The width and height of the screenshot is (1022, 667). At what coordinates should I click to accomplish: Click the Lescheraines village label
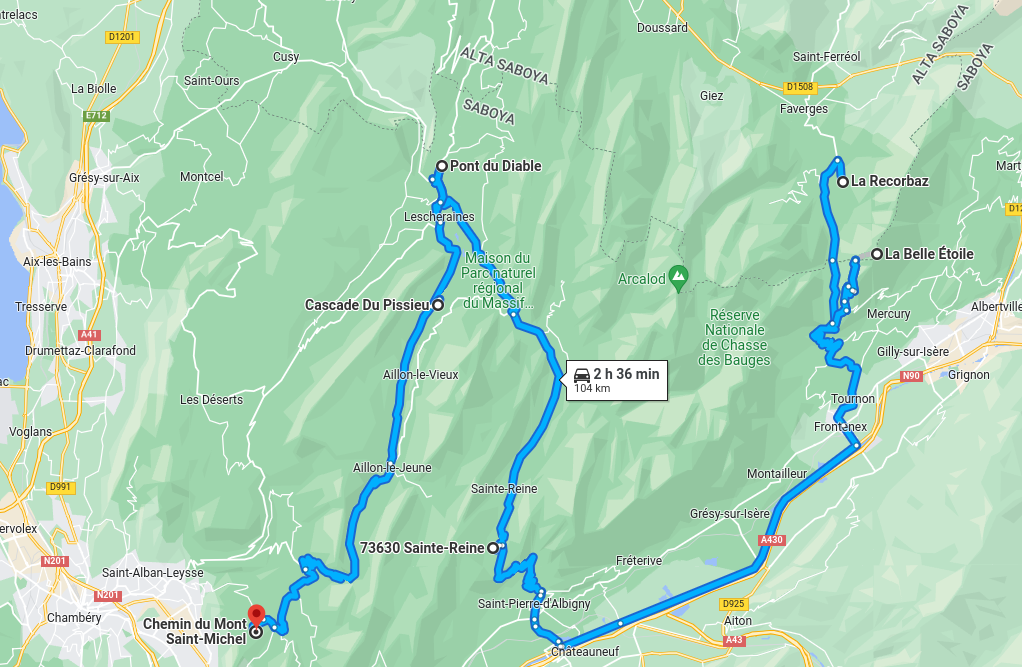click(x=439, y=216)
